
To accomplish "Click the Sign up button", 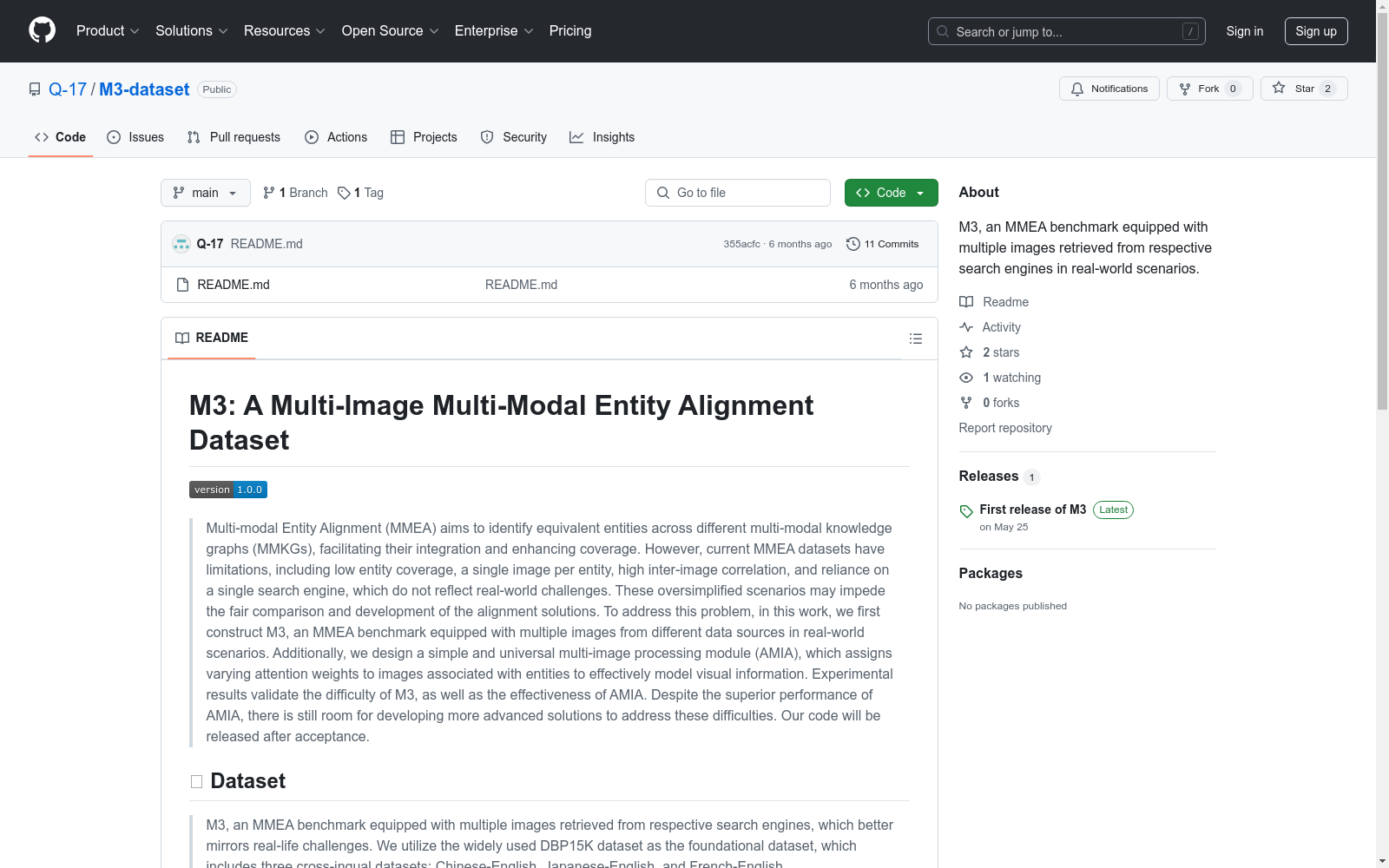I will [x=1316, y=31].
